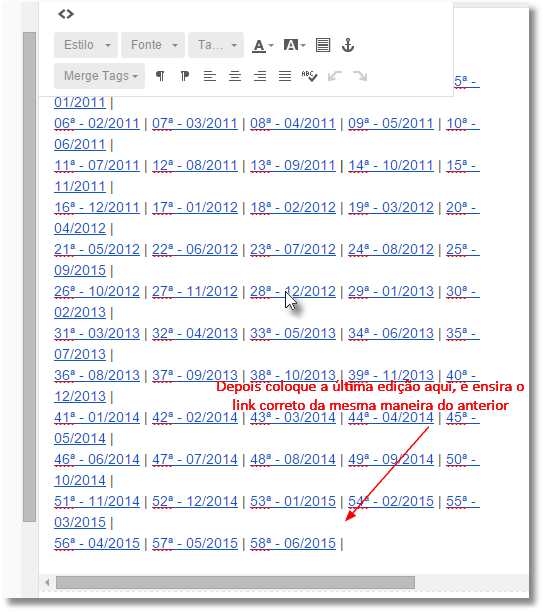Insert an anchor with the anchor icon
Viewport: 543px width, 612px height.
click(x=348, y=45)
